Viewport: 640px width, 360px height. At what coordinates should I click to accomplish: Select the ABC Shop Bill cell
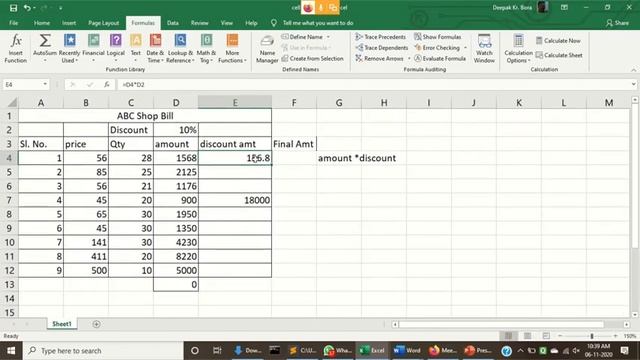click(145, 116)
